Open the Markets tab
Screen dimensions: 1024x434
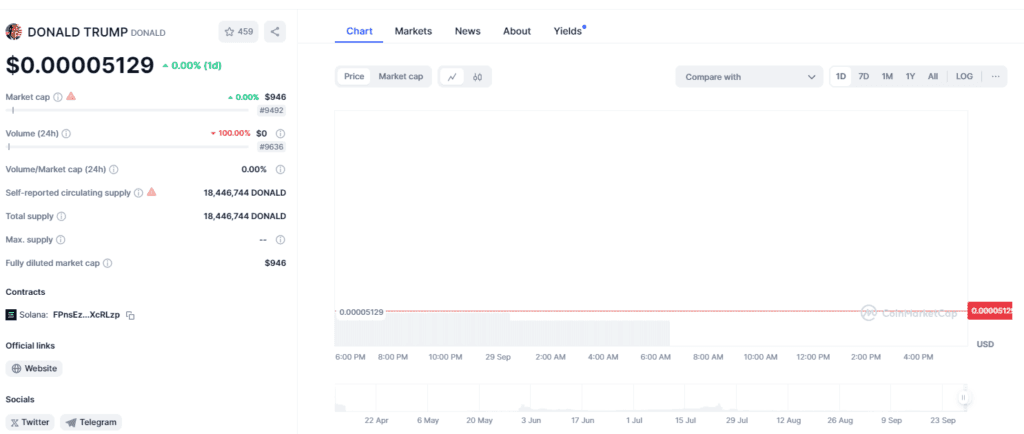pyautogui.click(x=413, y=31)
